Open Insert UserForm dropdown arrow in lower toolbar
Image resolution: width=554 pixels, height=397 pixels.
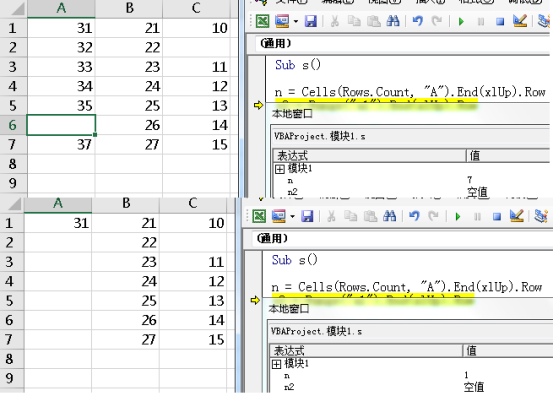click(292, 217)
